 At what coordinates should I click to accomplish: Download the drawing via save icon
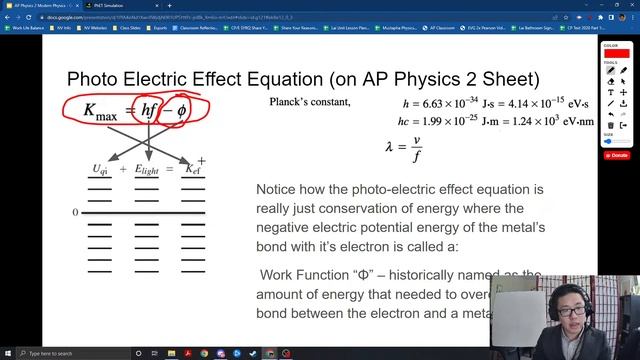623,104
